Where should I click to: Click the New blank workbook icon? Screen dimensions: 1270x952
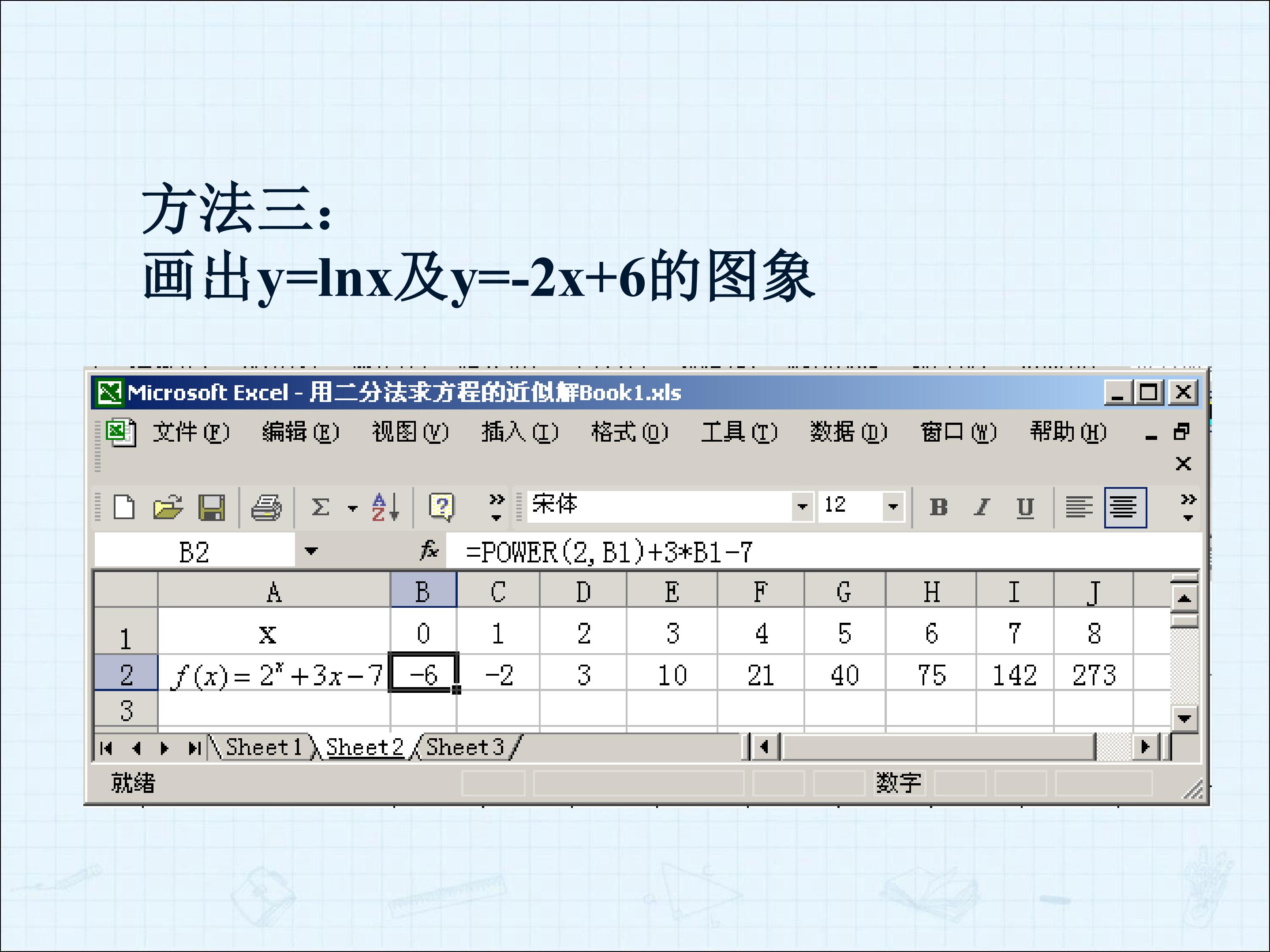[x=124, y=507]
